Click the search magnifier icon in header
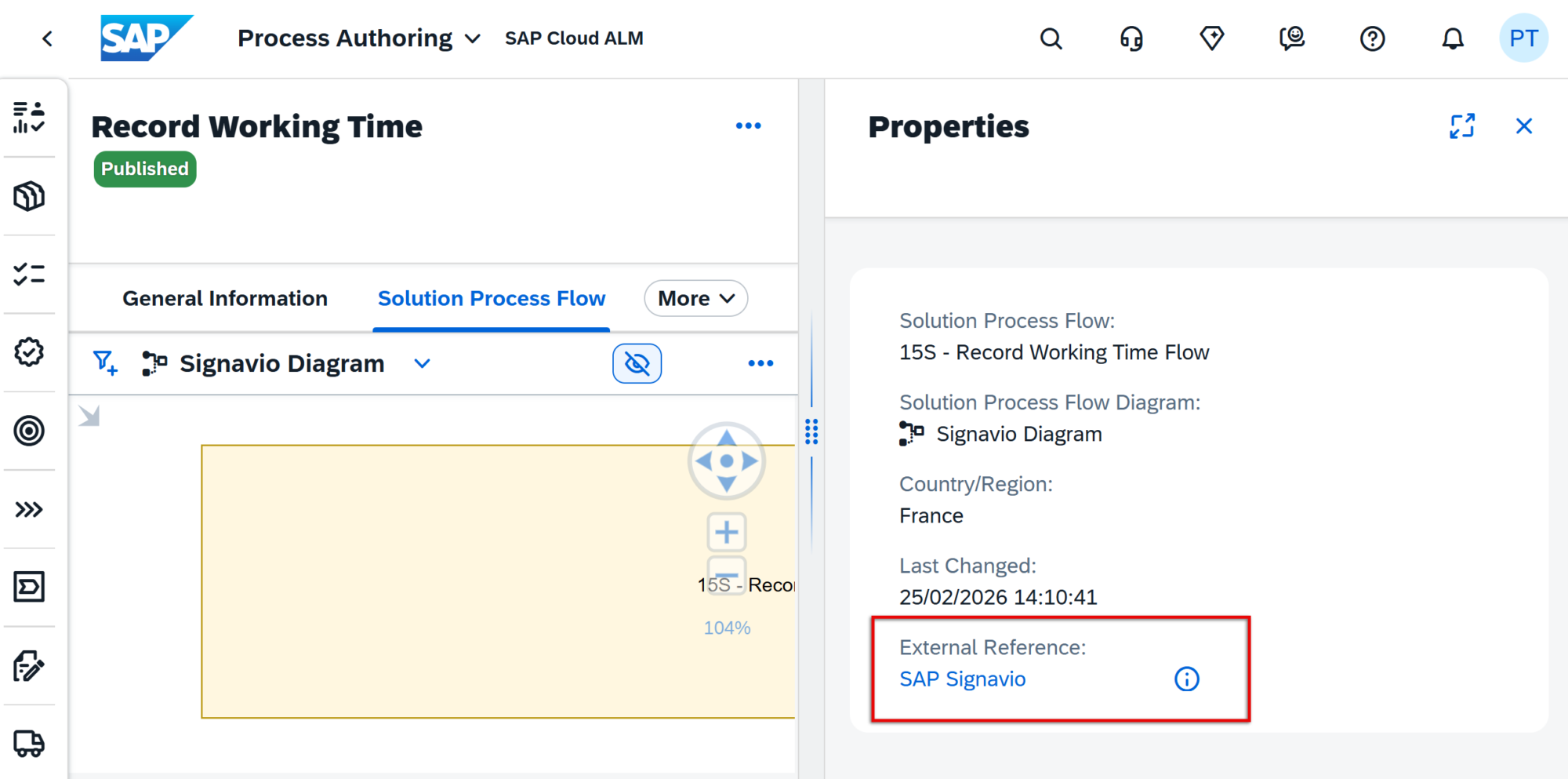 click(x=1051, y=38)
